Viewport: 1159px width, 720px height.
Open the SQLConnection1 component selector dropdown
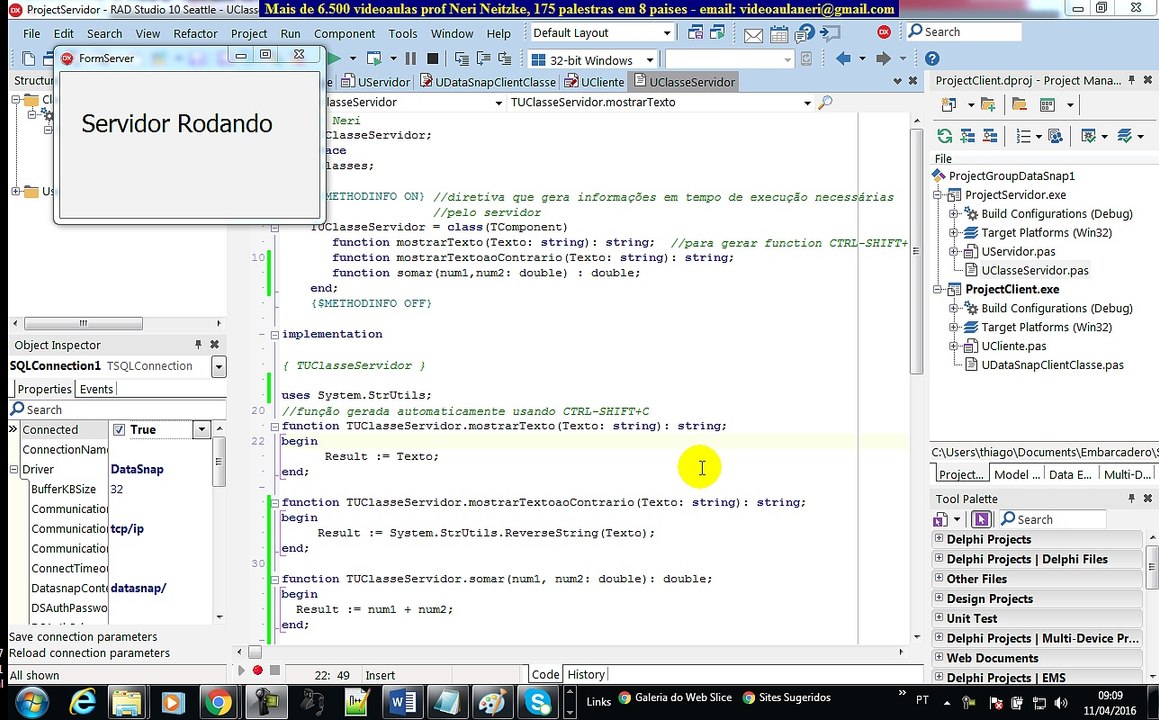coord(219,367)
